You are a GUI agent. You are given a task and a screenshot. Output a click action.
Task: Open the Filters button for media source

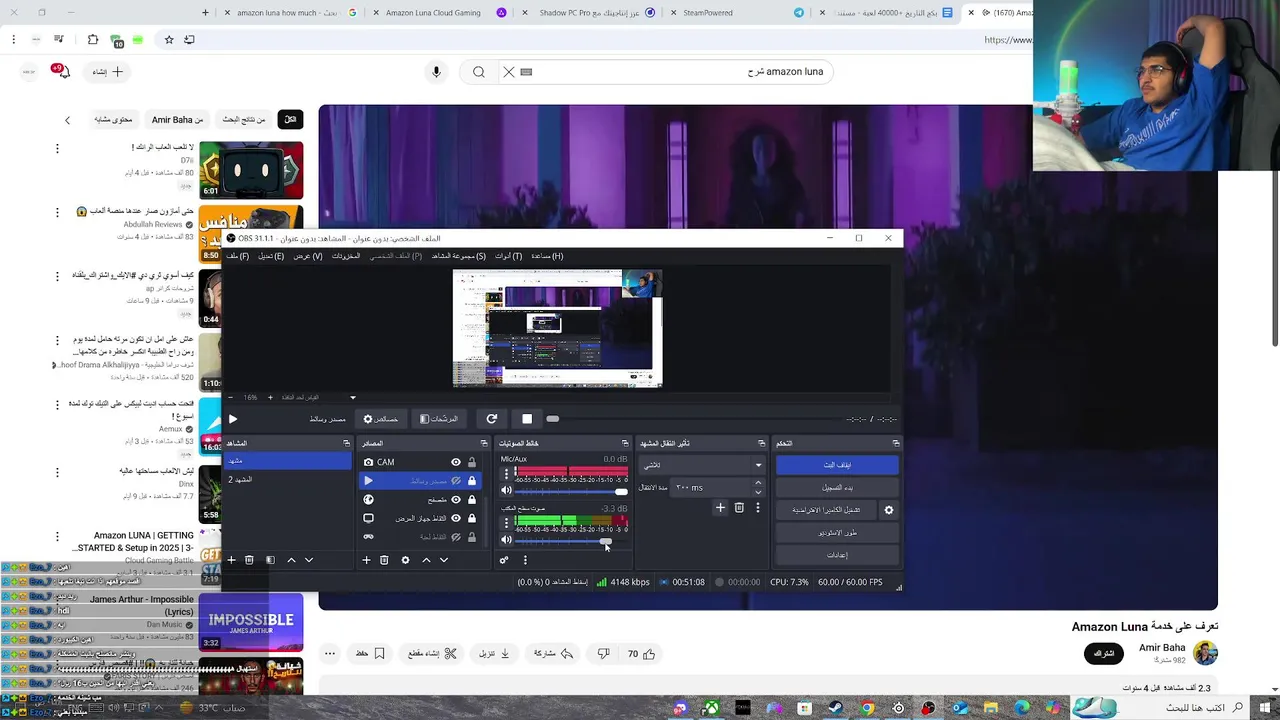point(439,419)
